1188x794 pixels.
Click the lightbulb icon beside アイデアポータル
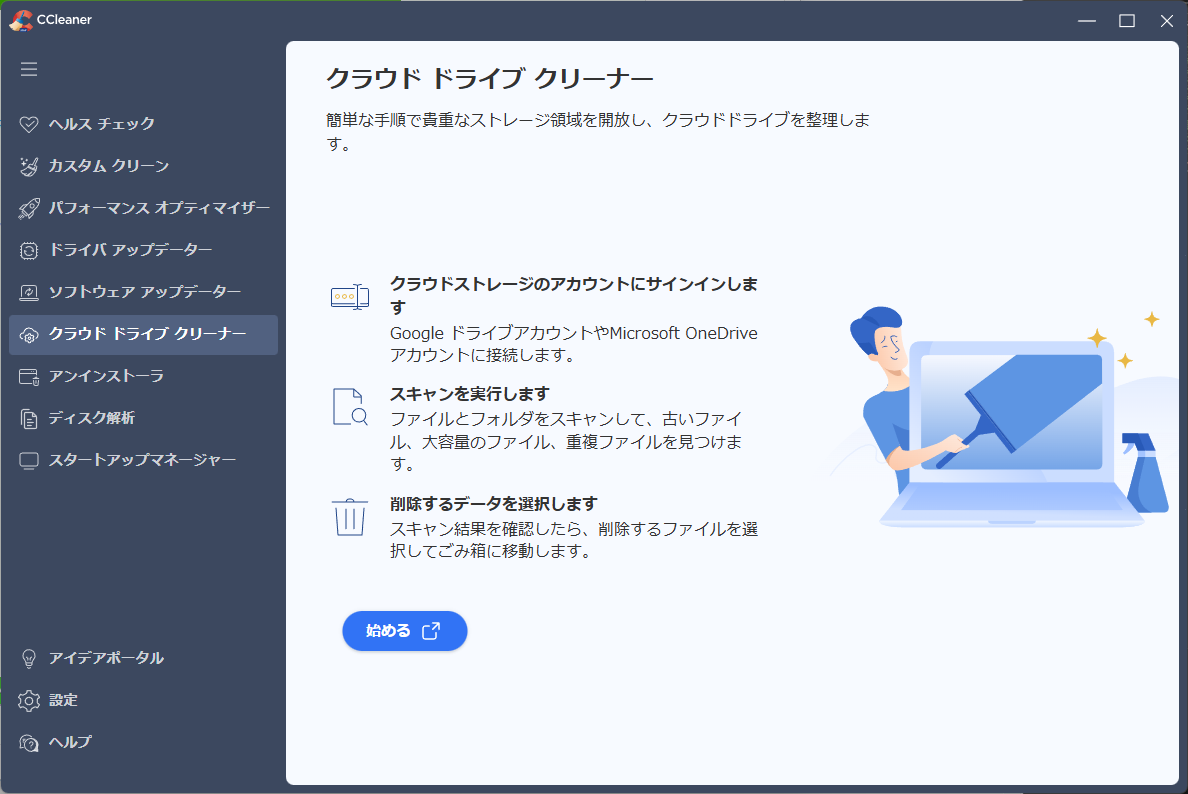(29, 659)
